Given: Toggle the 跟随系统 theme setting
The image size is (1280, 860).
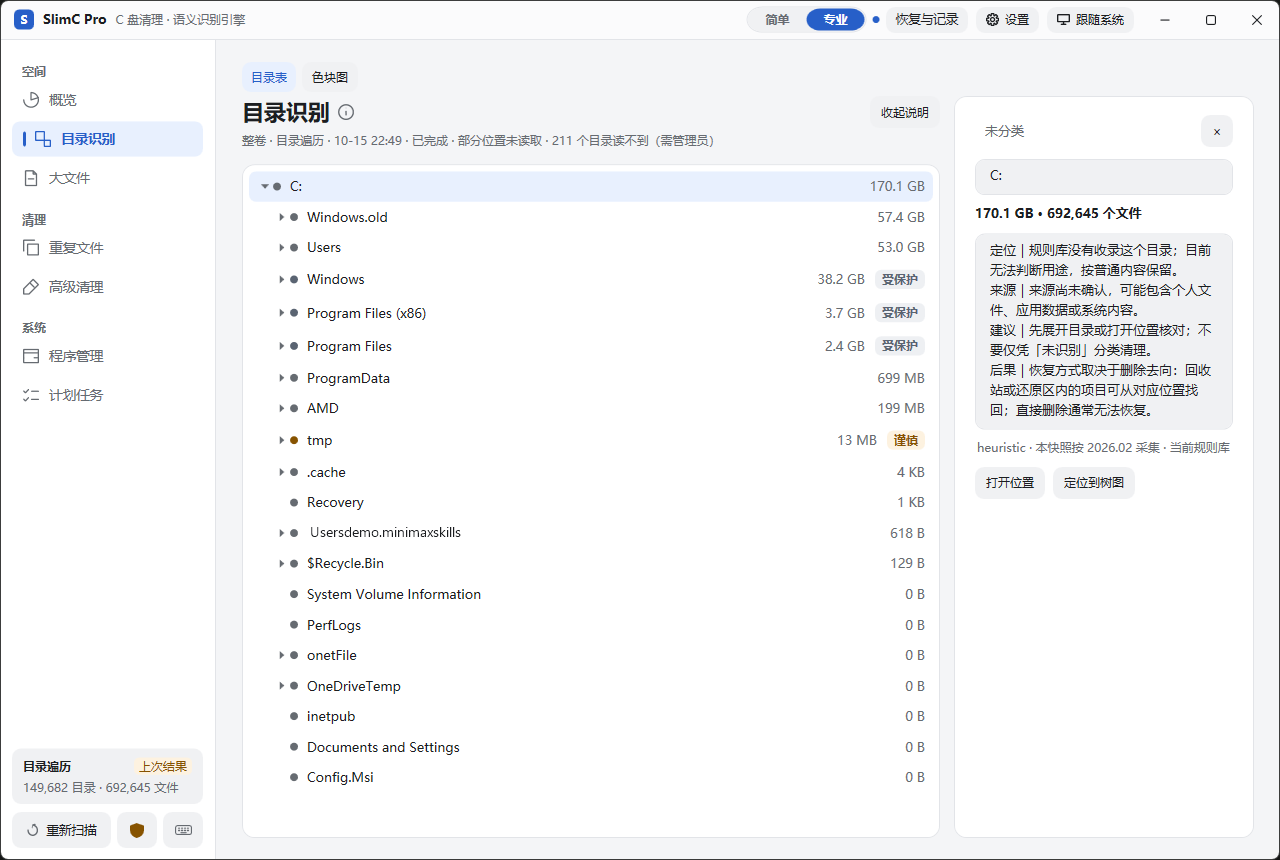Looking at the screenshot, I should point(1090,20).
